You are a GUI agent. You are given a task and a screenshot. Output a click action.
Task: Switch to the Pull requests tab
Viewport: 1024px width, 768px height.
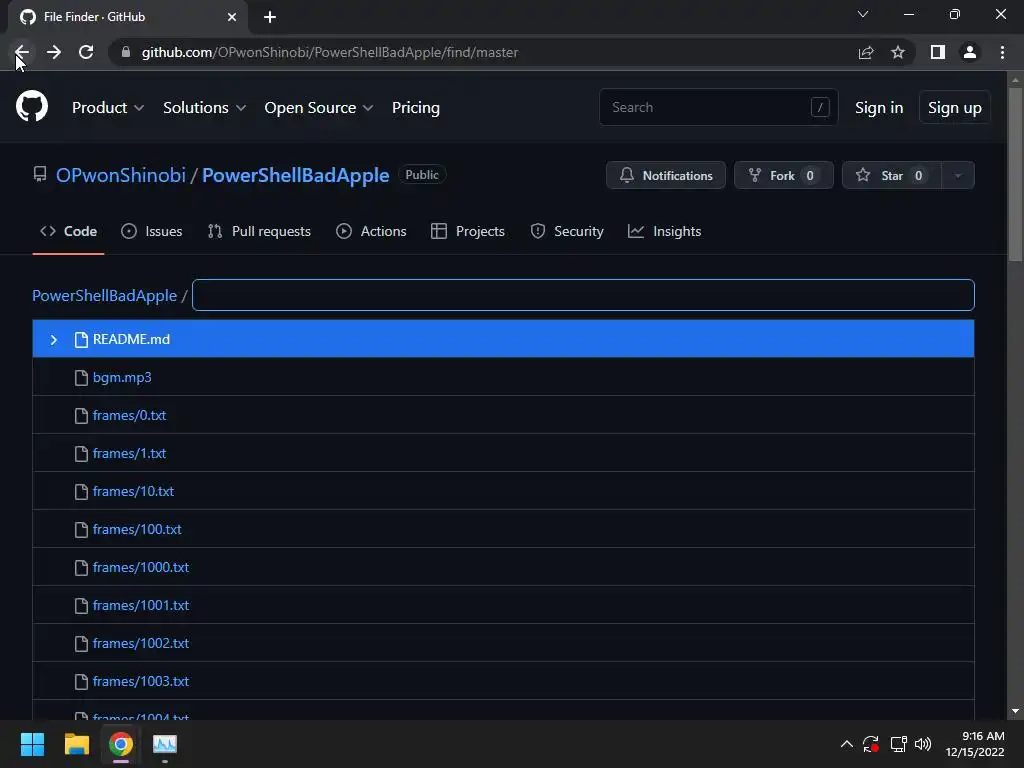[259, 231]
